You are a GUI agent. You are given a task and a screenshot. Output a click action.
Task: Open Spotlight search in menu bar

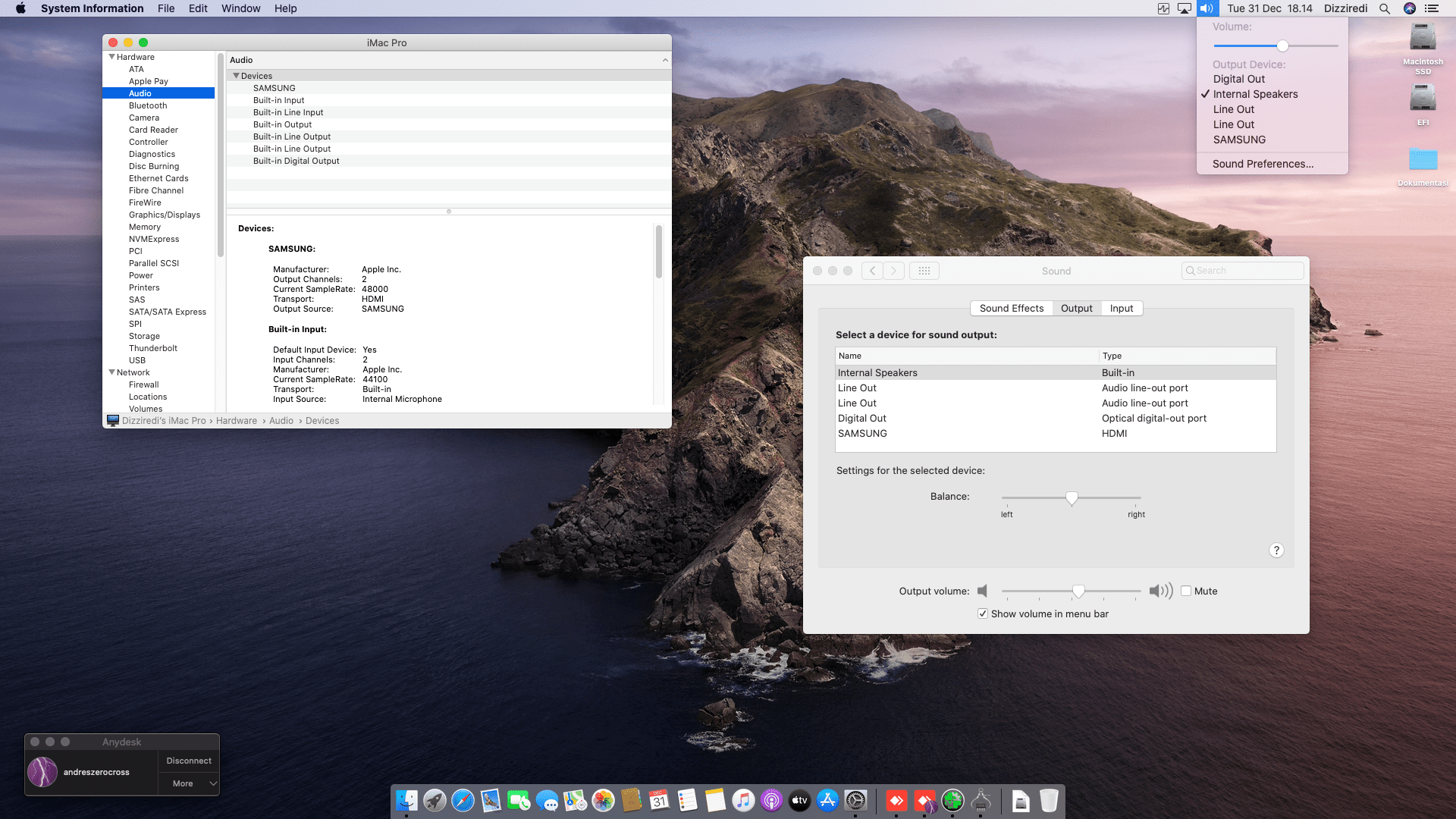coord(1384,8)
